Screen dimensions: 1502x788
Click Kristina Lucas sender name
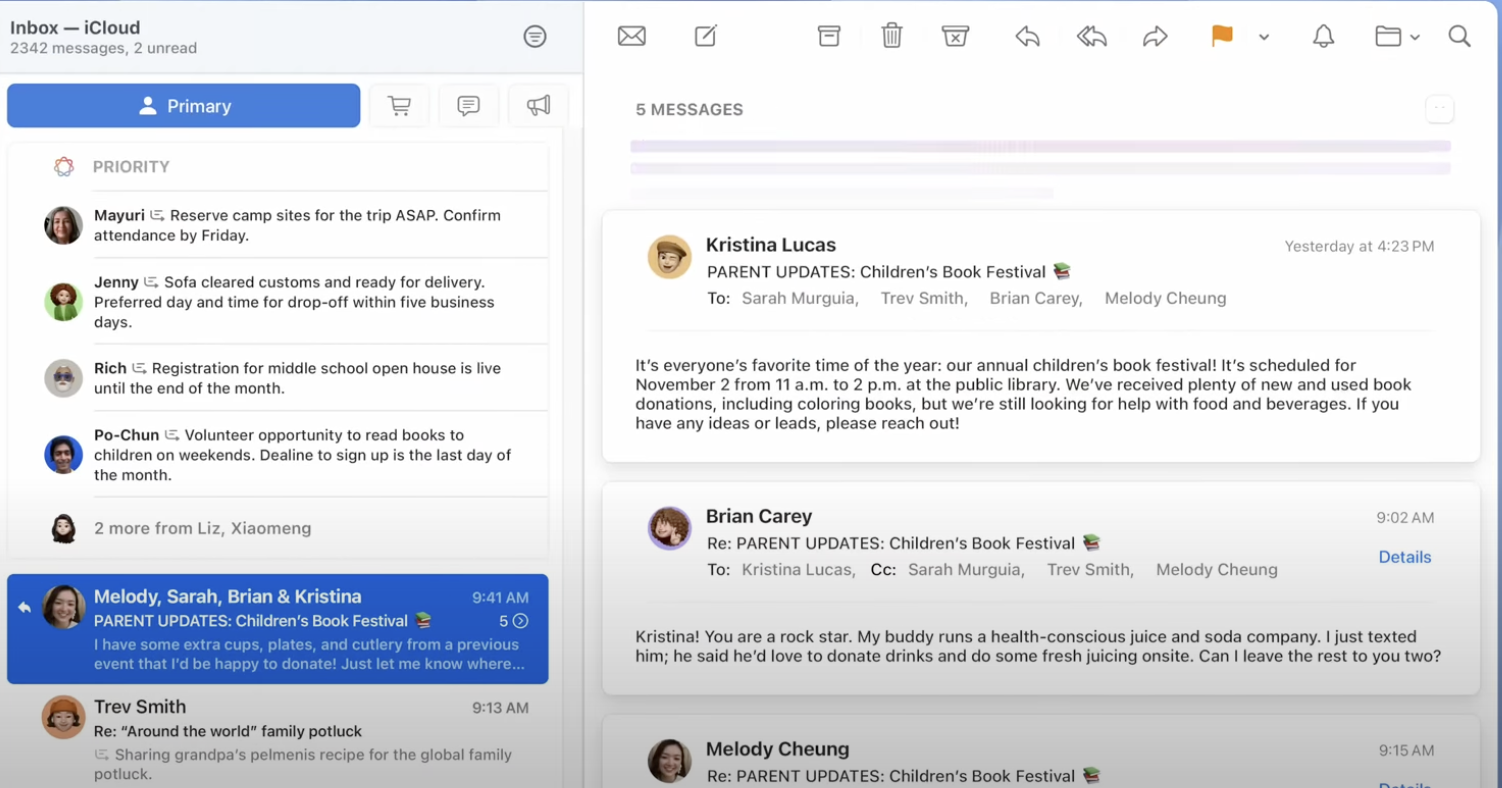771,245
